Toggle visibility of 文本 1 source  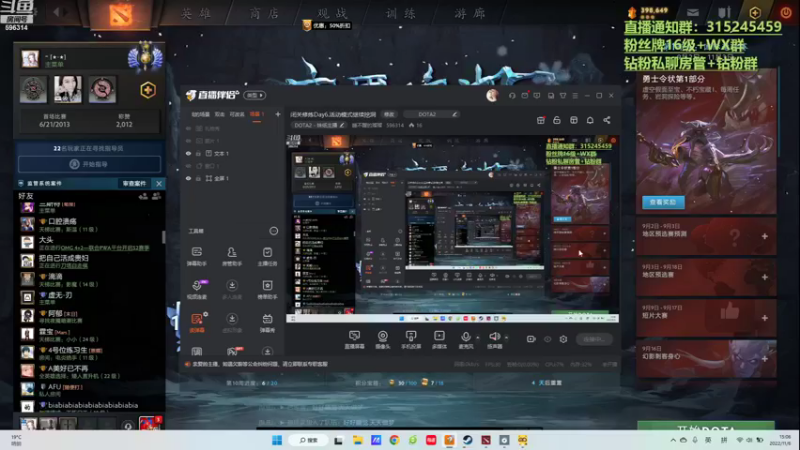(188, 154)
